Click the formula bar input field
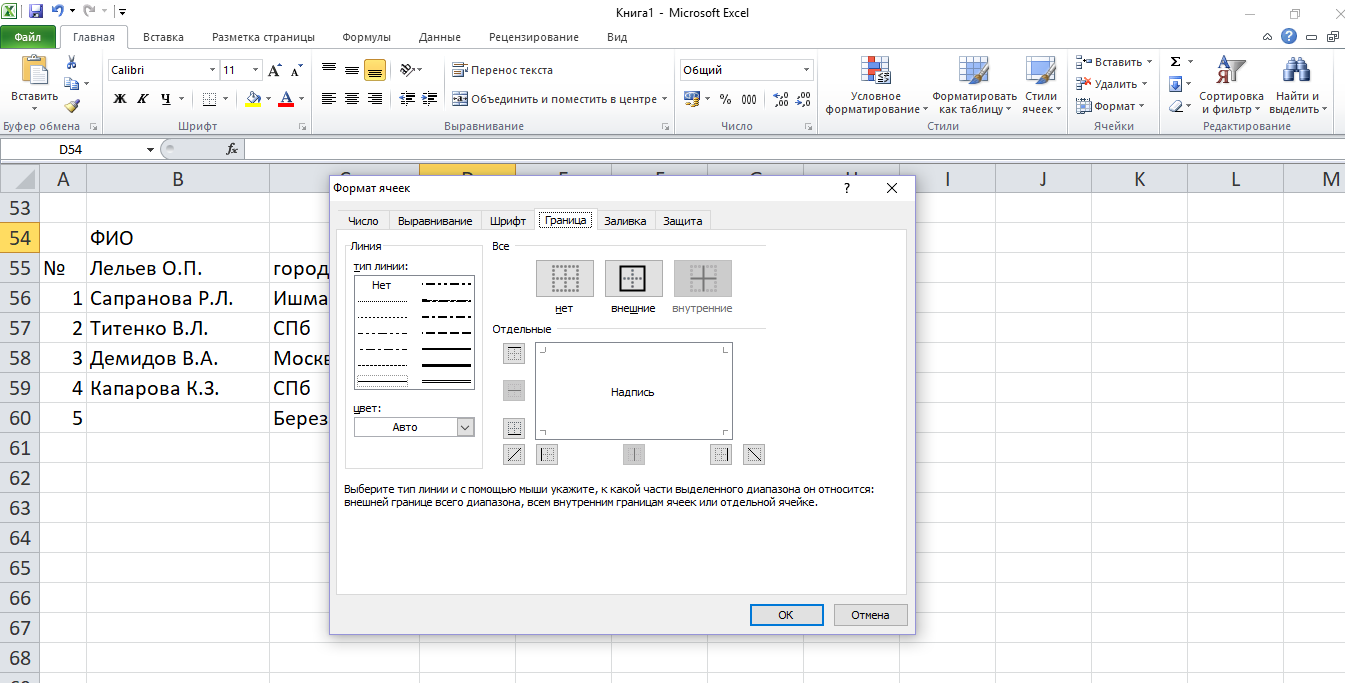Screen dimensions: 1345x683 pyautogui.click(x=794, y=149)
